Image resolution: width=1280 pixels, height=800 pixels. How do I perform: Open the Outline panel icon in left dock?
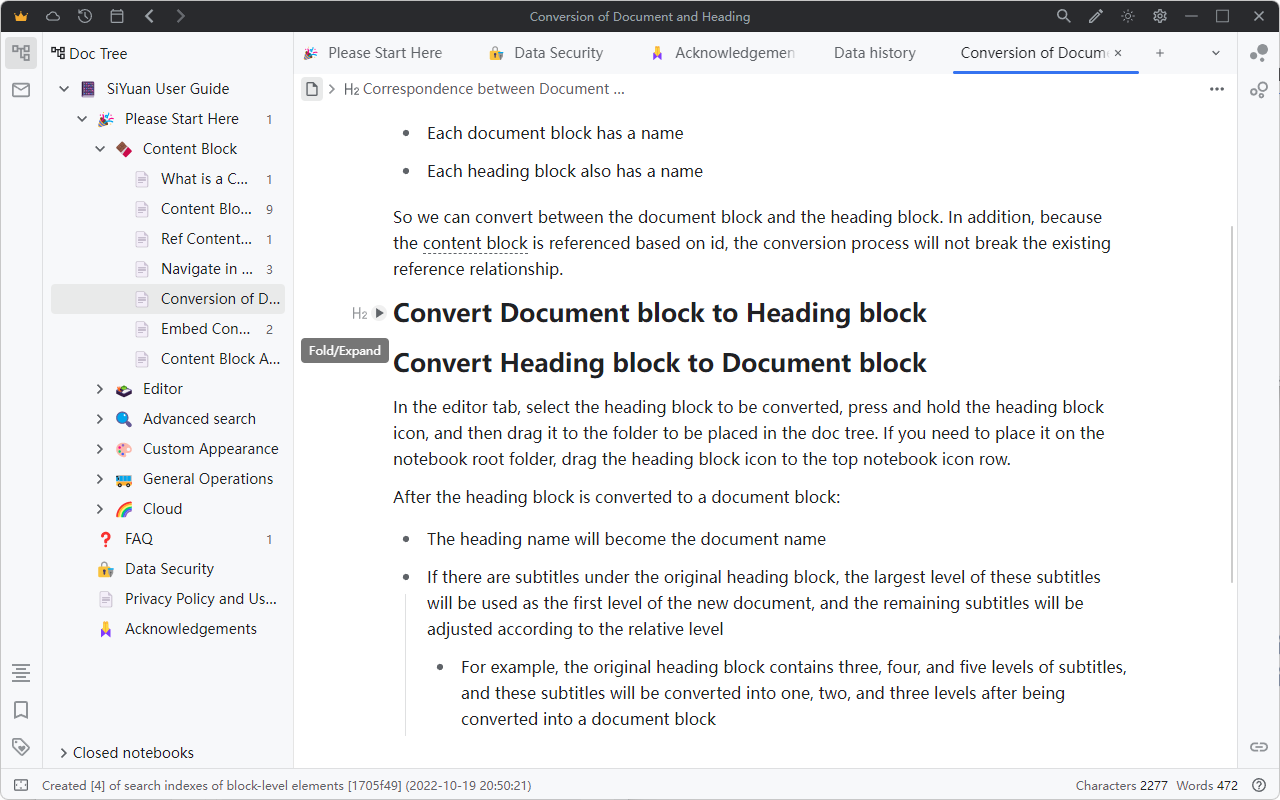pyautogui.click(x=21, y=673)
